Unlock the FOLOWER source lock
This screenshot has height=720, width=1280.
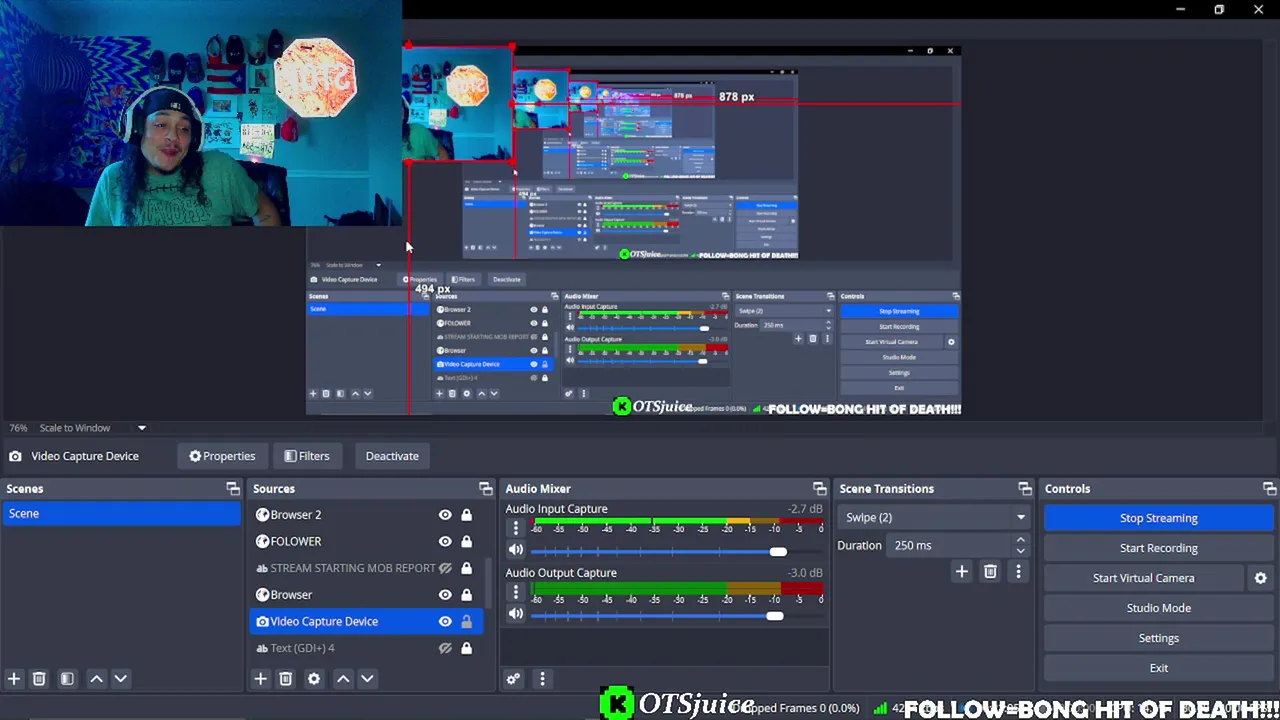coord(466,541)
